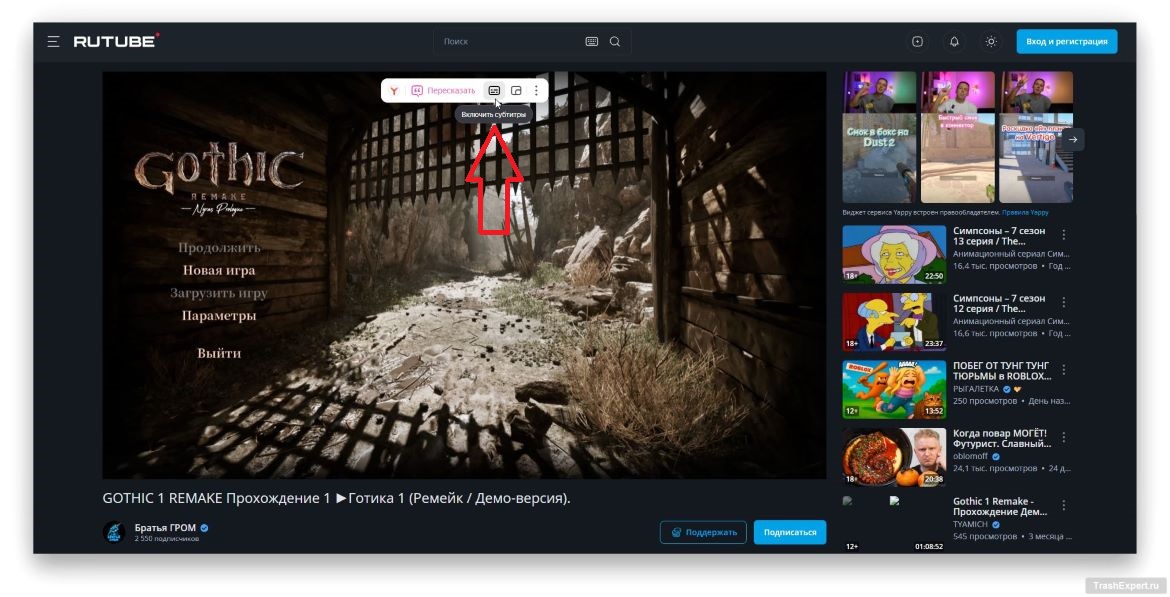Click the video title GOTHIC 1 REMAKE Прохождение 1
Viewport: 1170px width, 597px height.
click(337, 498)
